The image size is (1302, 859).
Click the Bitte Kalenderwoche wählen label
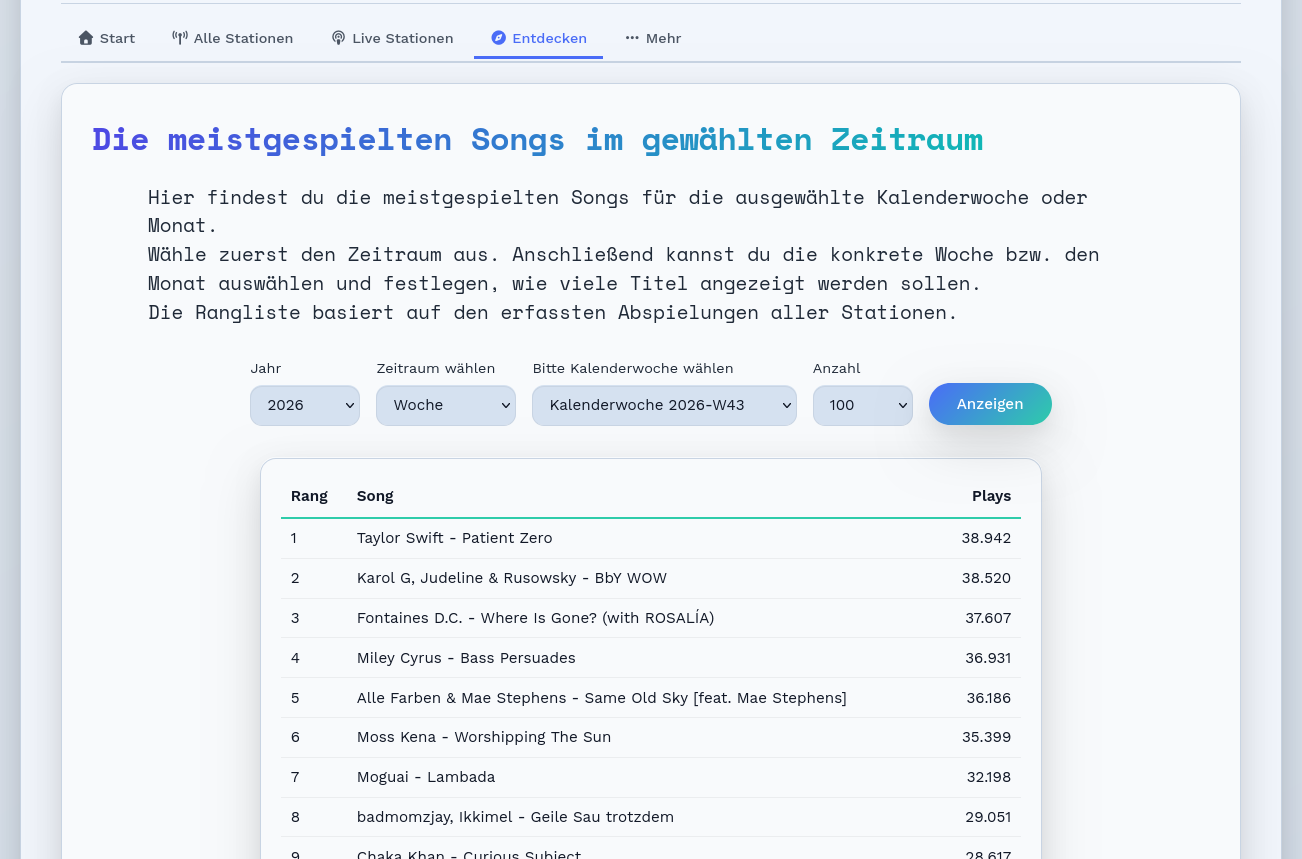[x=633, y=369]
